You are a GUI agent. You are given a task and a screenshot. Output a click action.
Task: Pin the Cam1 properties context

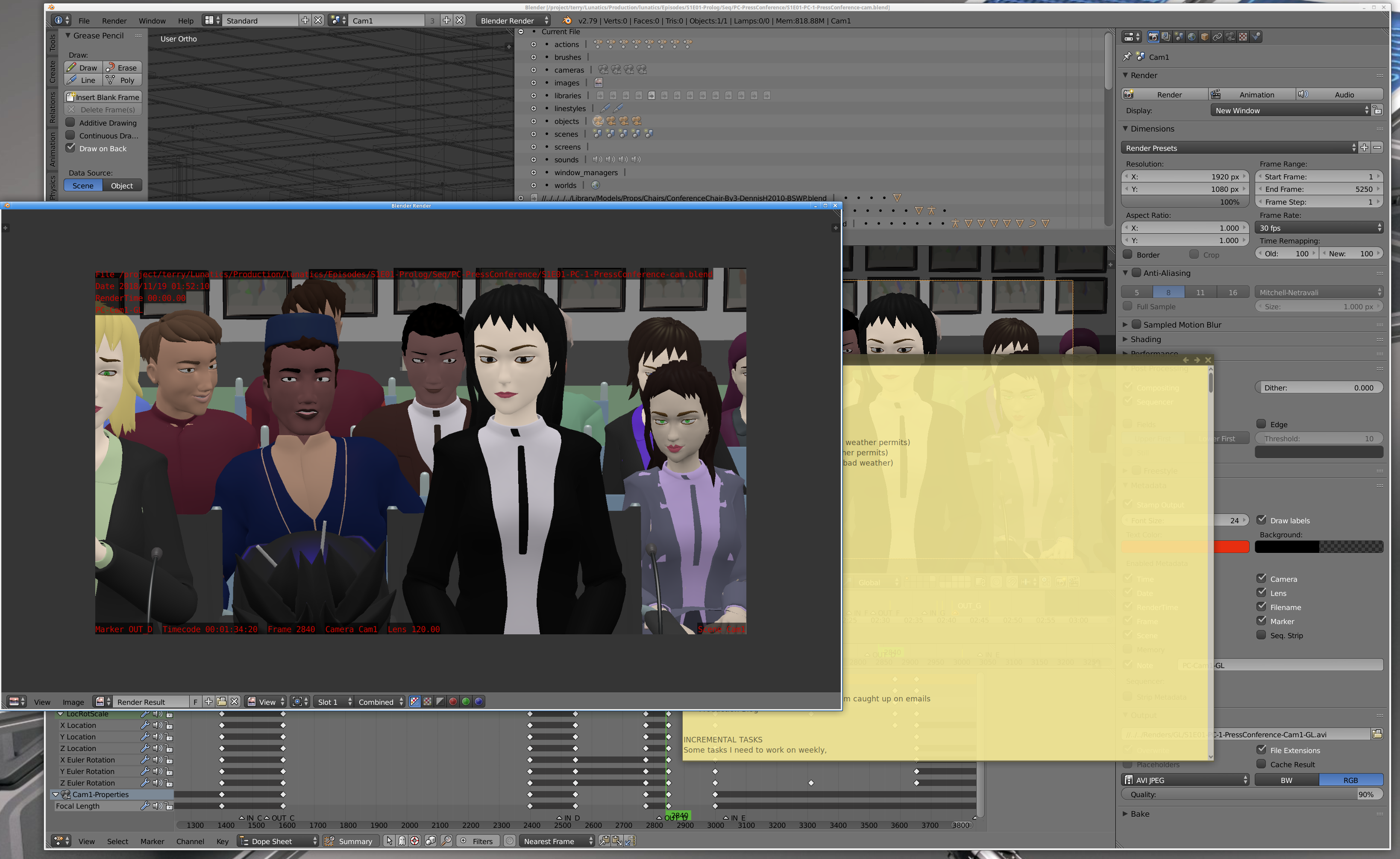pos(1127,57)
